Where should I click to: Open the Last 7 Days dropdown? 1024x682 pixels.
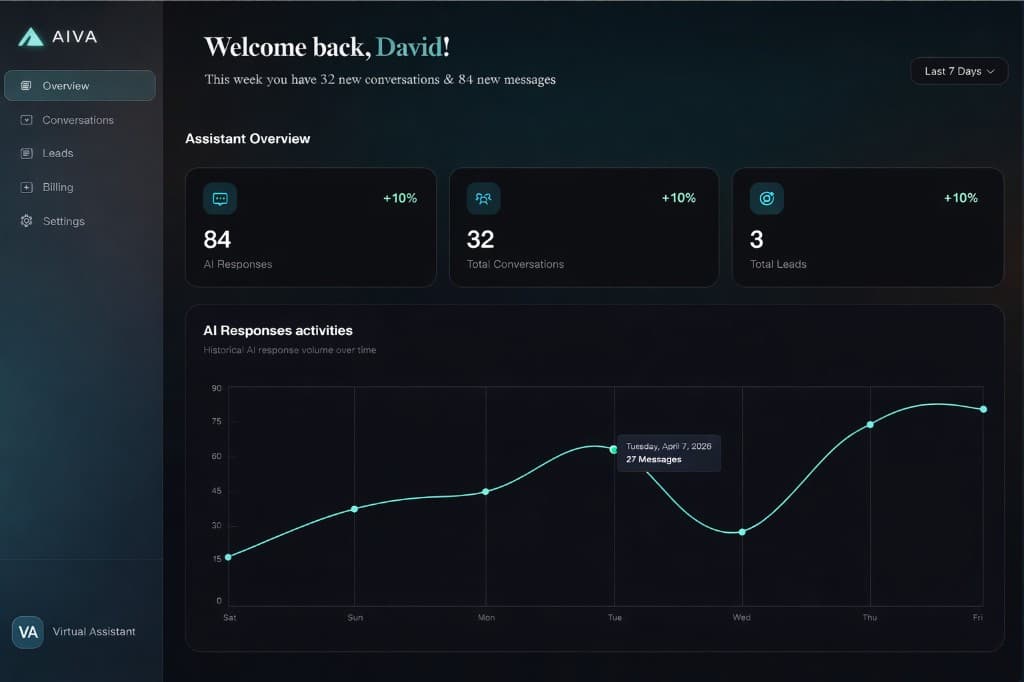(x=957, y=71)
